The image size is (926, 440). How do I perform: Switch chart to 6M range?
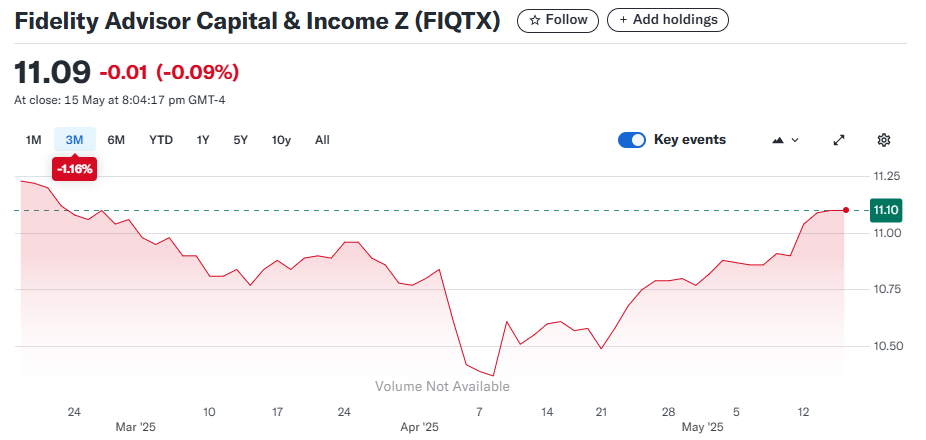(x=116, y=140)
